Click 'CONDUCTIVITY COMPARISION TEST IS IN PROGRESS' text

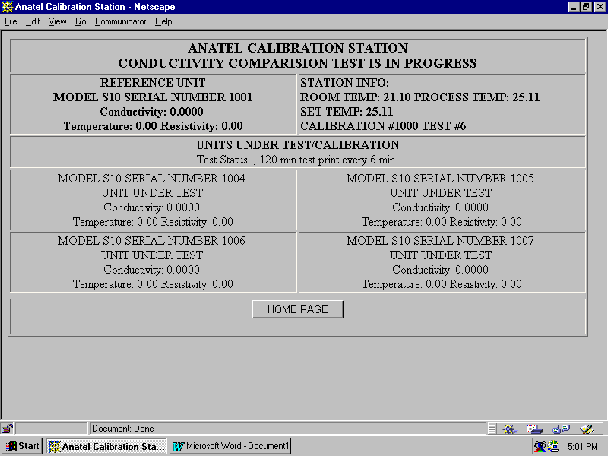coord(297,63)
